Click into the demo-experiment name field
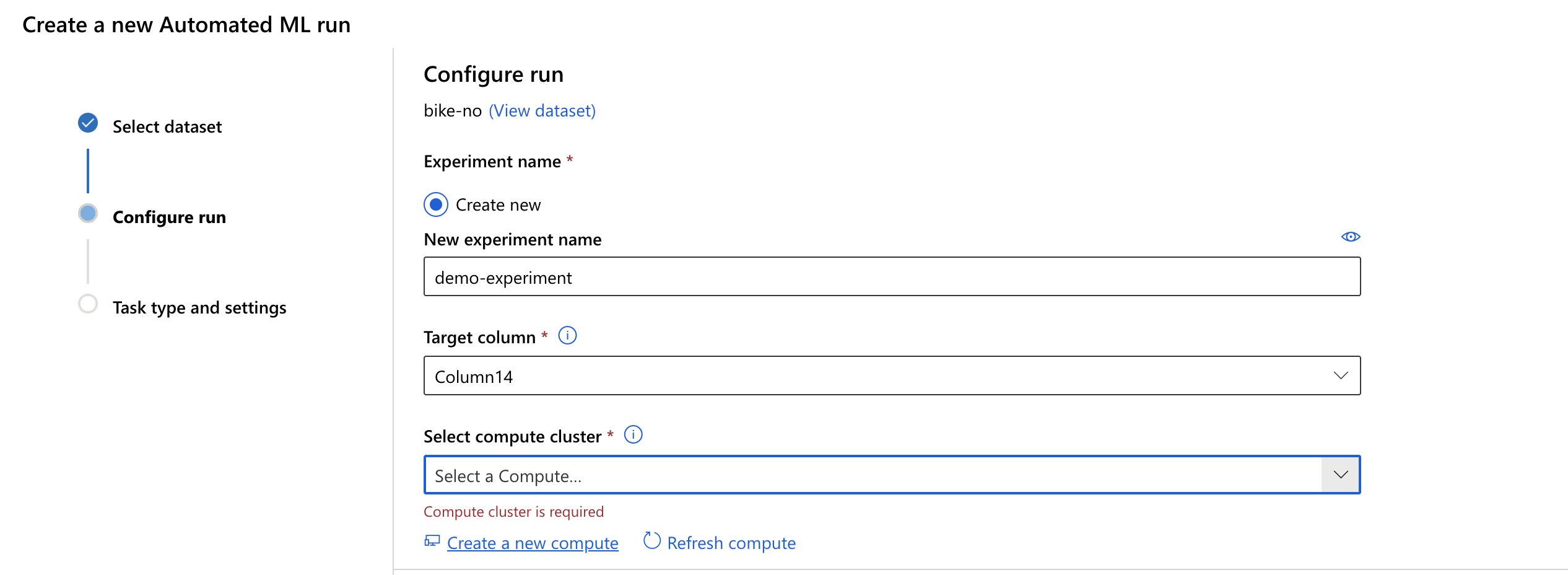 [x=892, y=277]
